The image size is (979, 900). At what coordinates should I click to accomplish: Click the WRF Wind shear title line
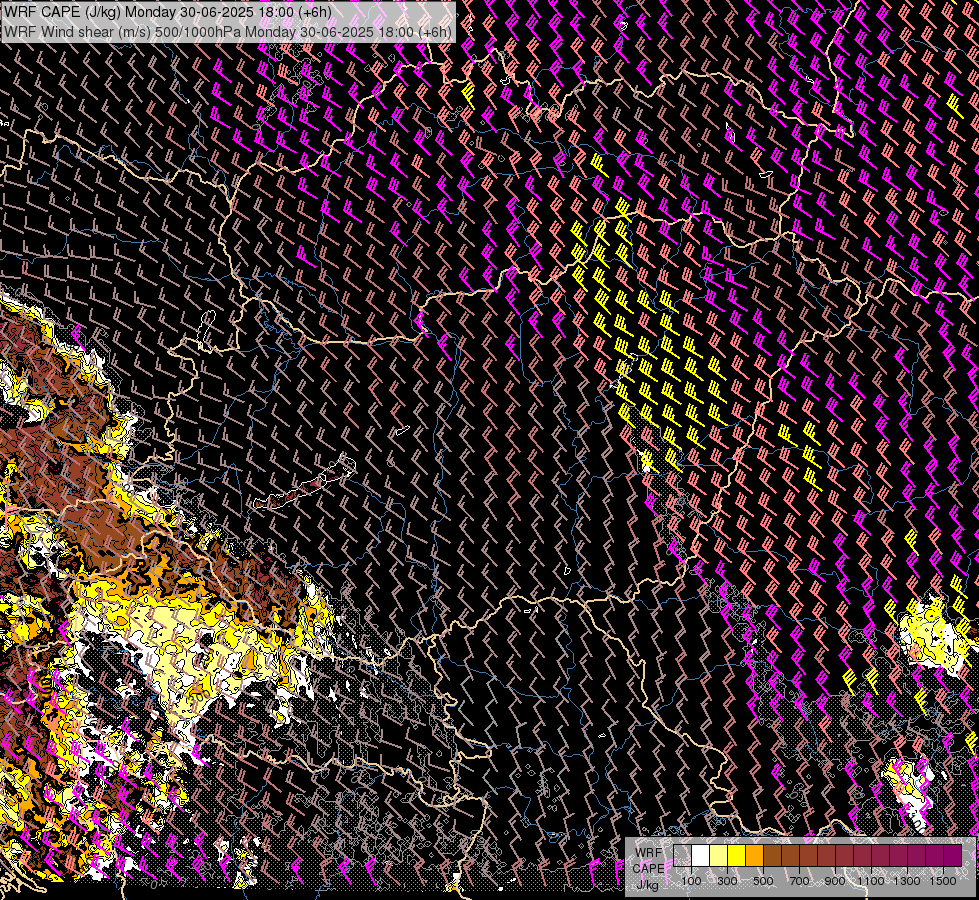(227, 32)
